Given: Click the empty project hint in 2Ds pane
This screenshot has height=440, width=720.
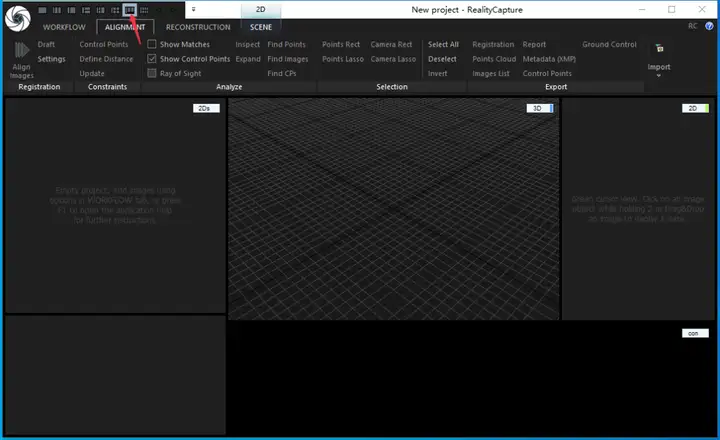Looking at the screenshot, I should pos(115,205).
